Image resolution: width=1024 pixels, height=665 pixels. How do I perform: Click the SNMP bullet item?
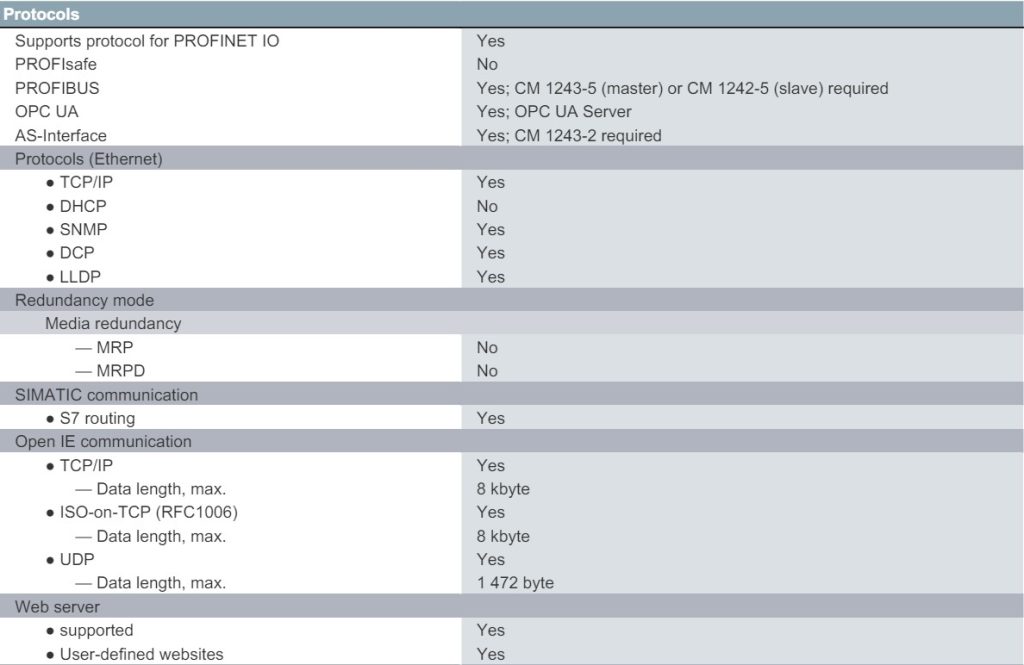point(77,230)
